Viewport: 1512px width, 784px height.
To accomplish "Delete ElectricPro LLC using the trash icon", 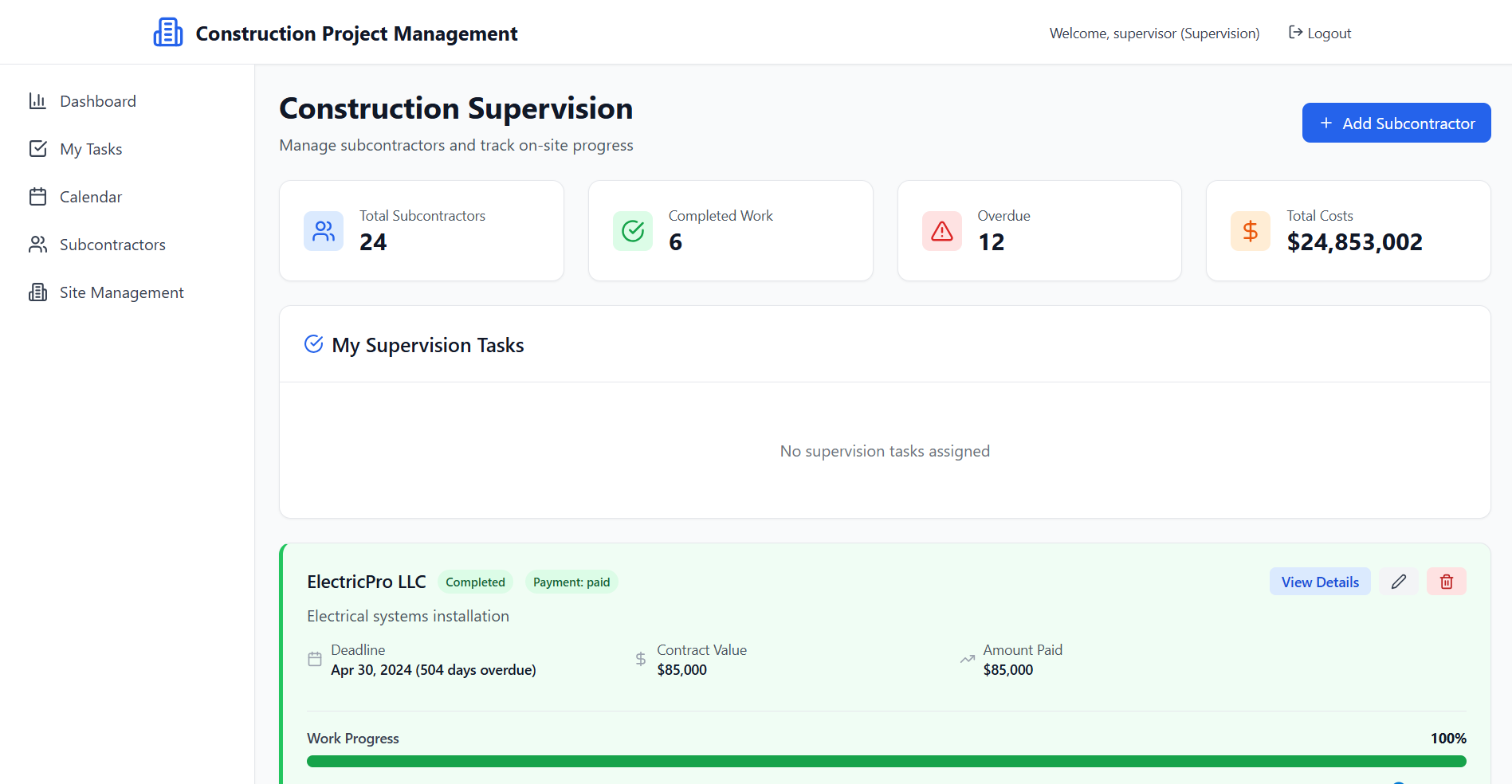I will coord(1446,582).
